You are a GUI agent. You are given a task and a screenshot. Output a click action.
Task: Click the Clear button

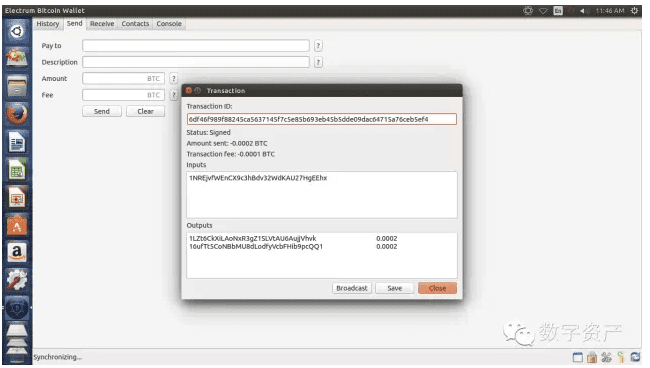[x=146, y=111]
